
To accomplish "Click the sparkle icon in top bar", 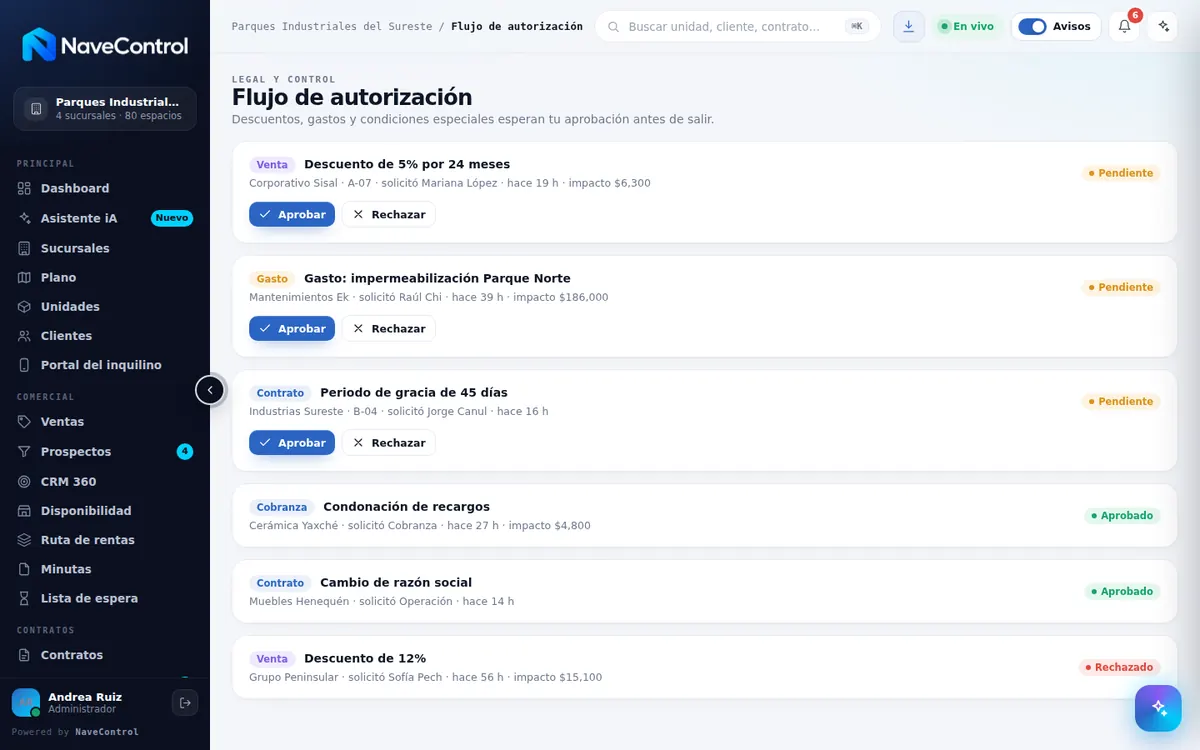I will click(x=1162, y=26).
